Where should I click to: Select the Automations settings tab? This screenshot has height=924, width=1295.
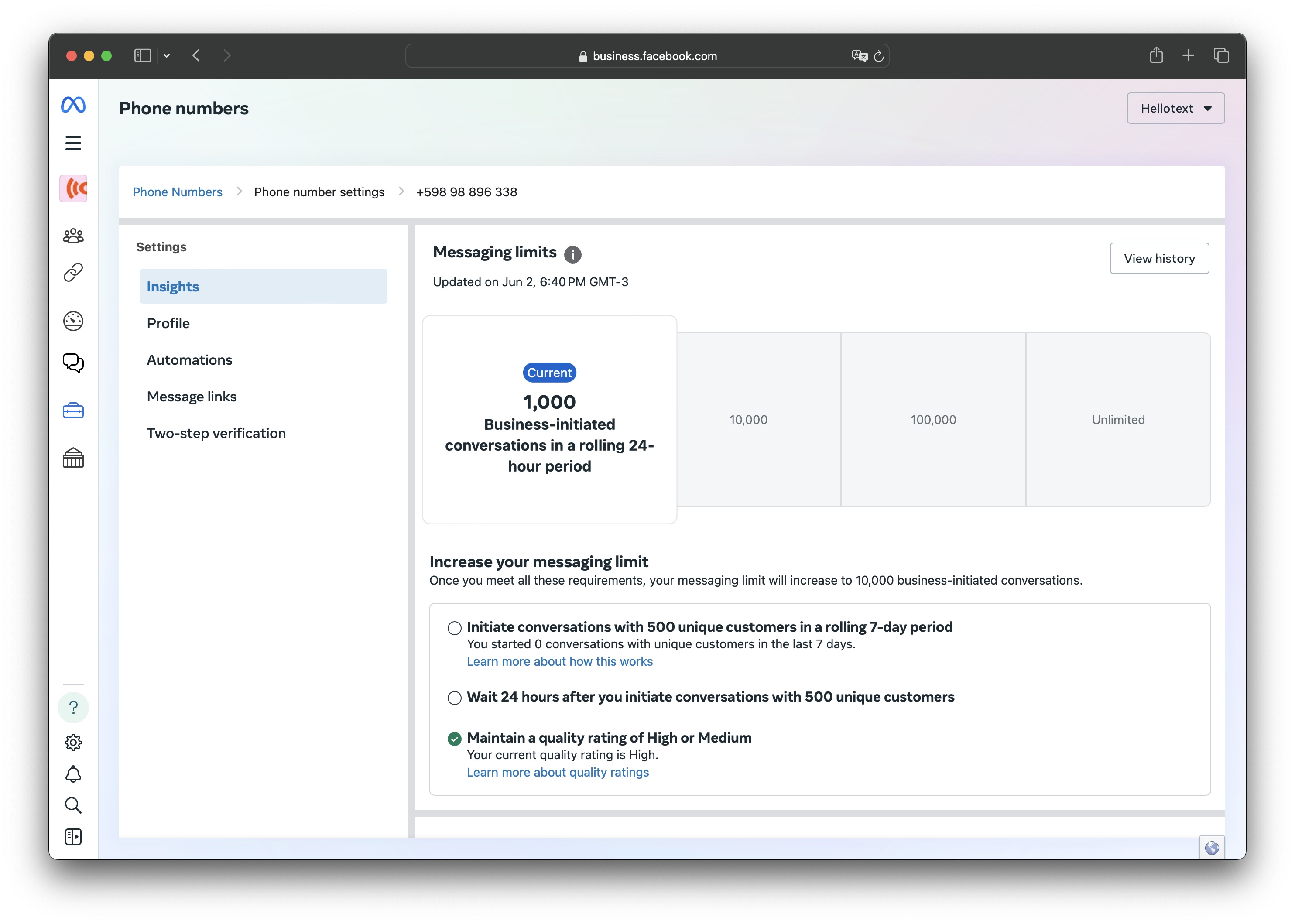[263, 359]
